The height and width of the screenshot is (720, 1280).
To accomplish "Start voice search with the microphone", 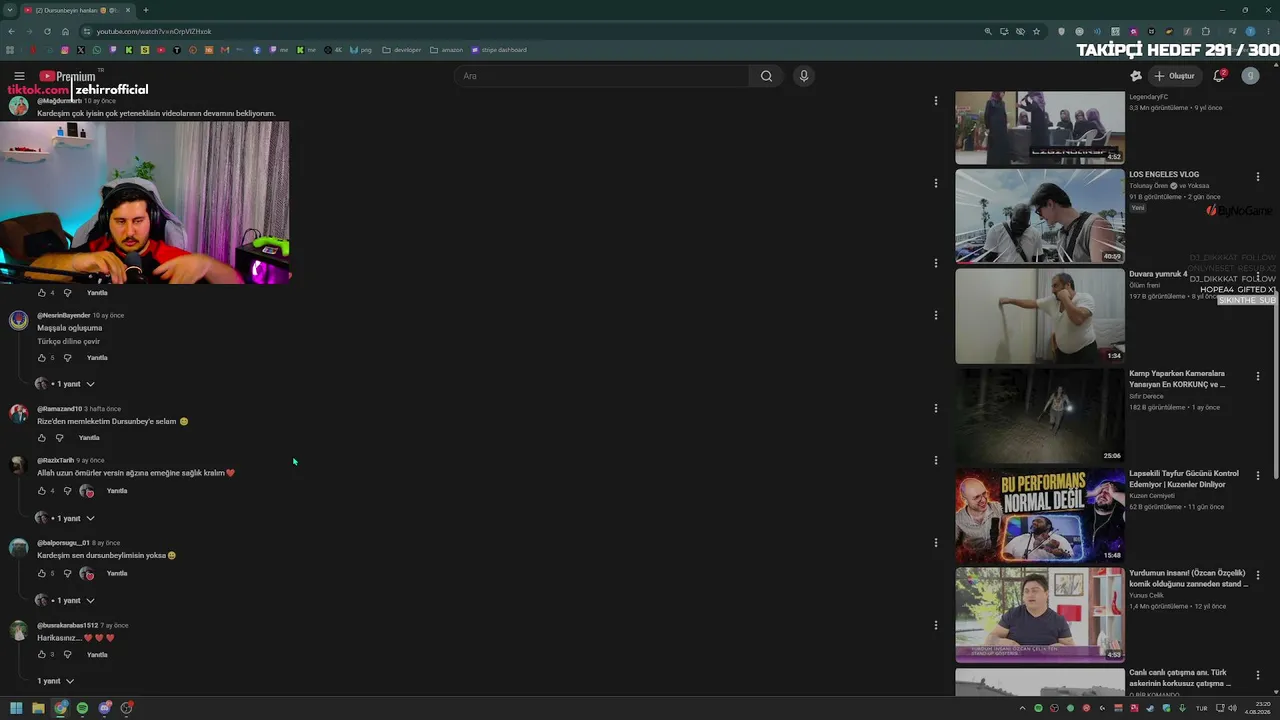I will pos(803,76).
